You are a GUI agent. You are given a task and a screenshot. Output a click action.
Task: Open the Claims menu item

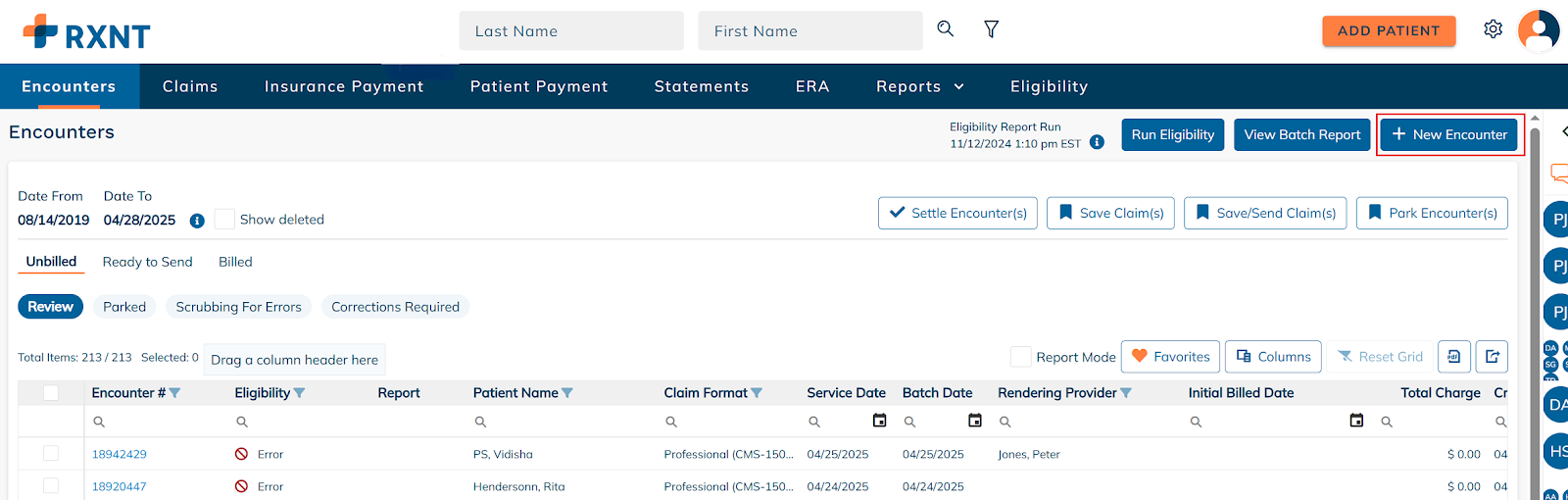(190, 86)
